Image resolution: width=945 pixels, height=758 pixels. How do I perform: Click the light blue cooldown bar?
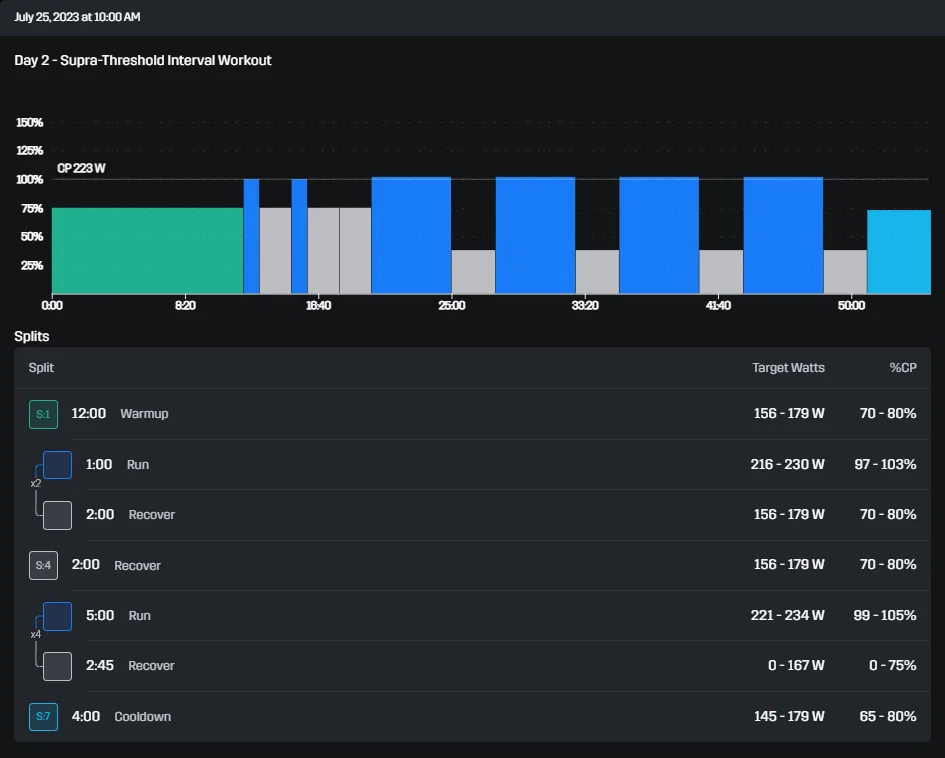pos(899,252)
